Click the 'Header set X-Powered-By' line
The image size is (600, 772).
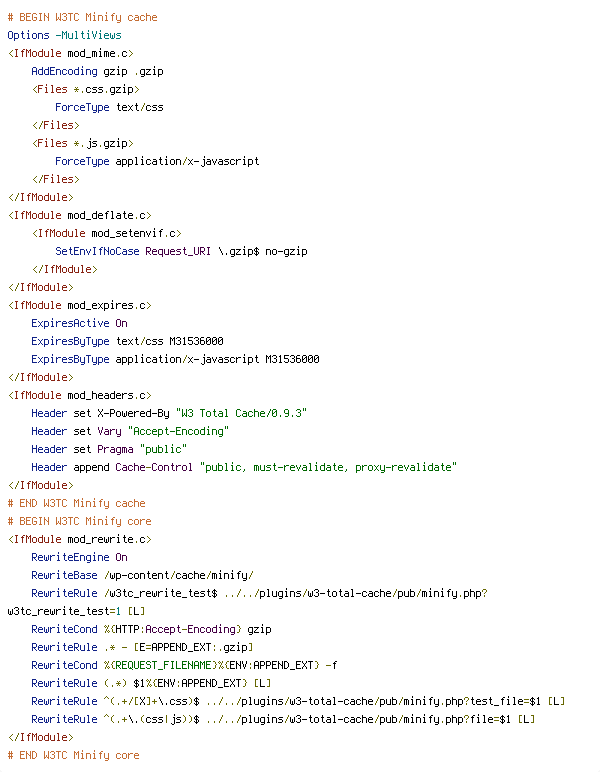pyautogui.click(x=169, y=414)
